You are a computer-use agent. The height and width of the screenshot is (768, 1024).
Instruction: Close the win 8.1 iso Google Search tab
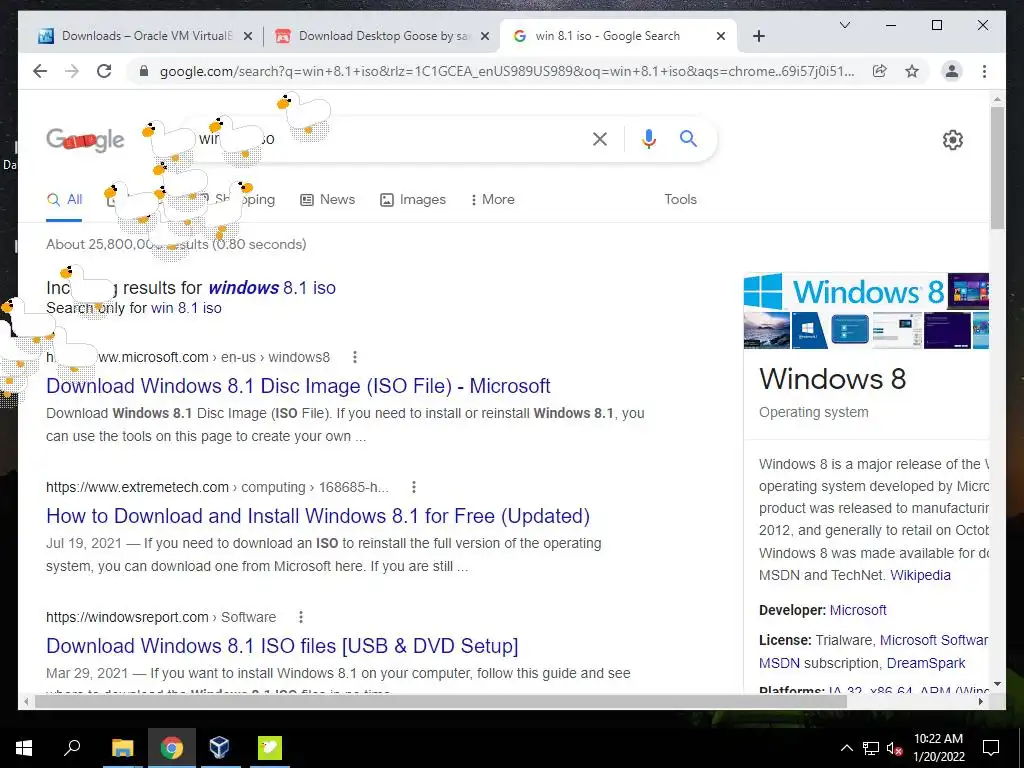720,36
